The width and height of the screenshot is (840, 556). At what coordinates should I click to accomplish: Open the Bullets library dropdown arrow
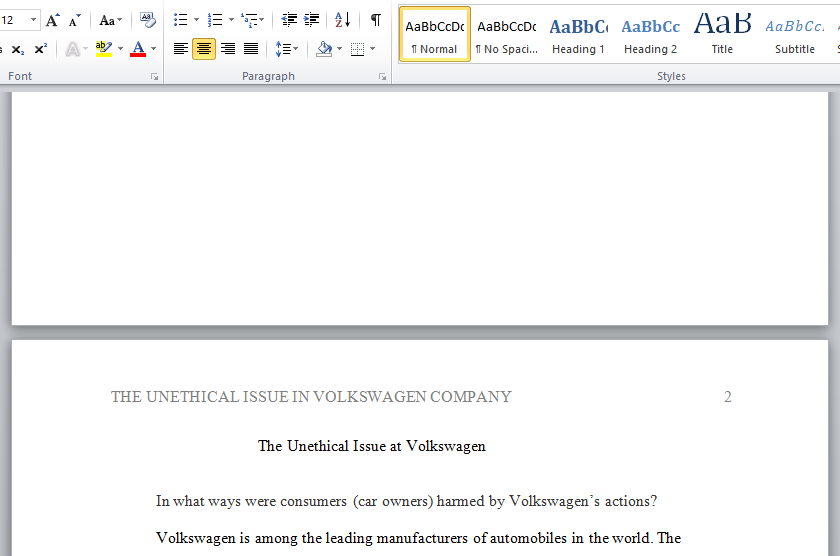coord(197,20)
